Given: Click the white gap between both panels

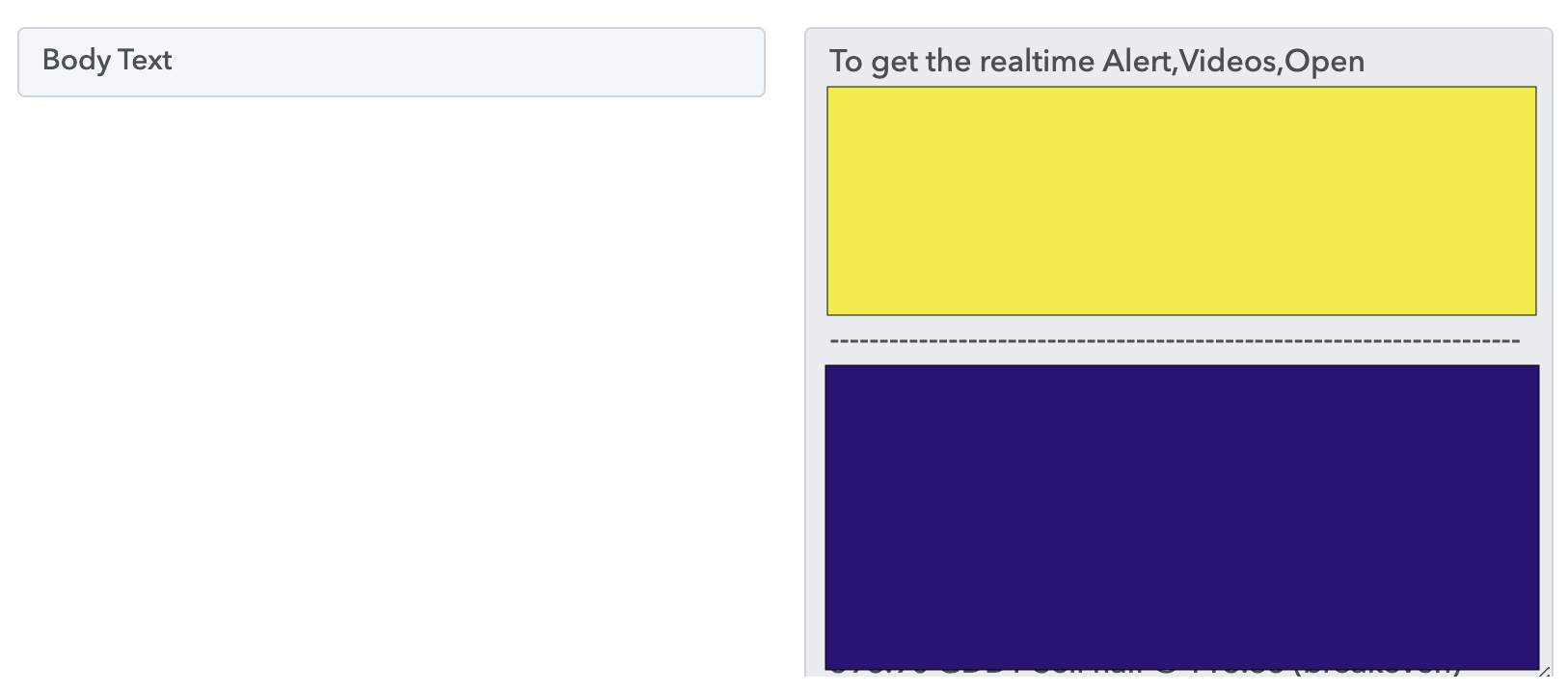Looking at the screenshot, I should (785, 347).
